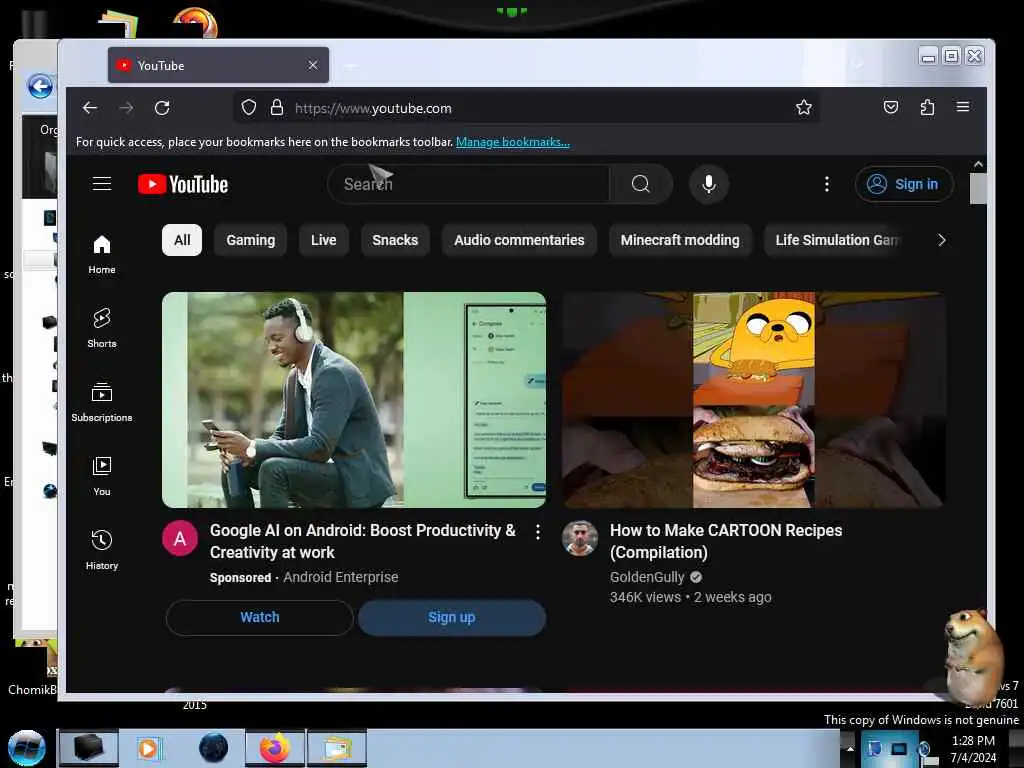This screenshot has width=1024, height=768.
Task: Open the Google AI on Android video title
Action: point(362,541)
